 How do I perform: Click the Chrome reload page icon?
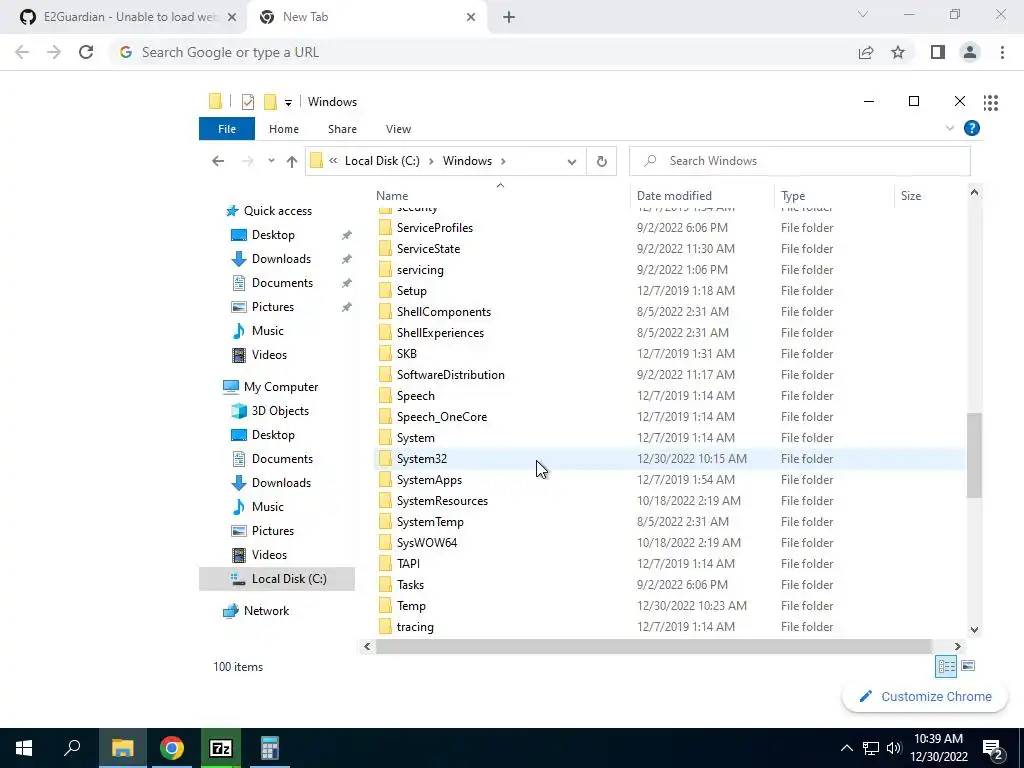(86, 52)
